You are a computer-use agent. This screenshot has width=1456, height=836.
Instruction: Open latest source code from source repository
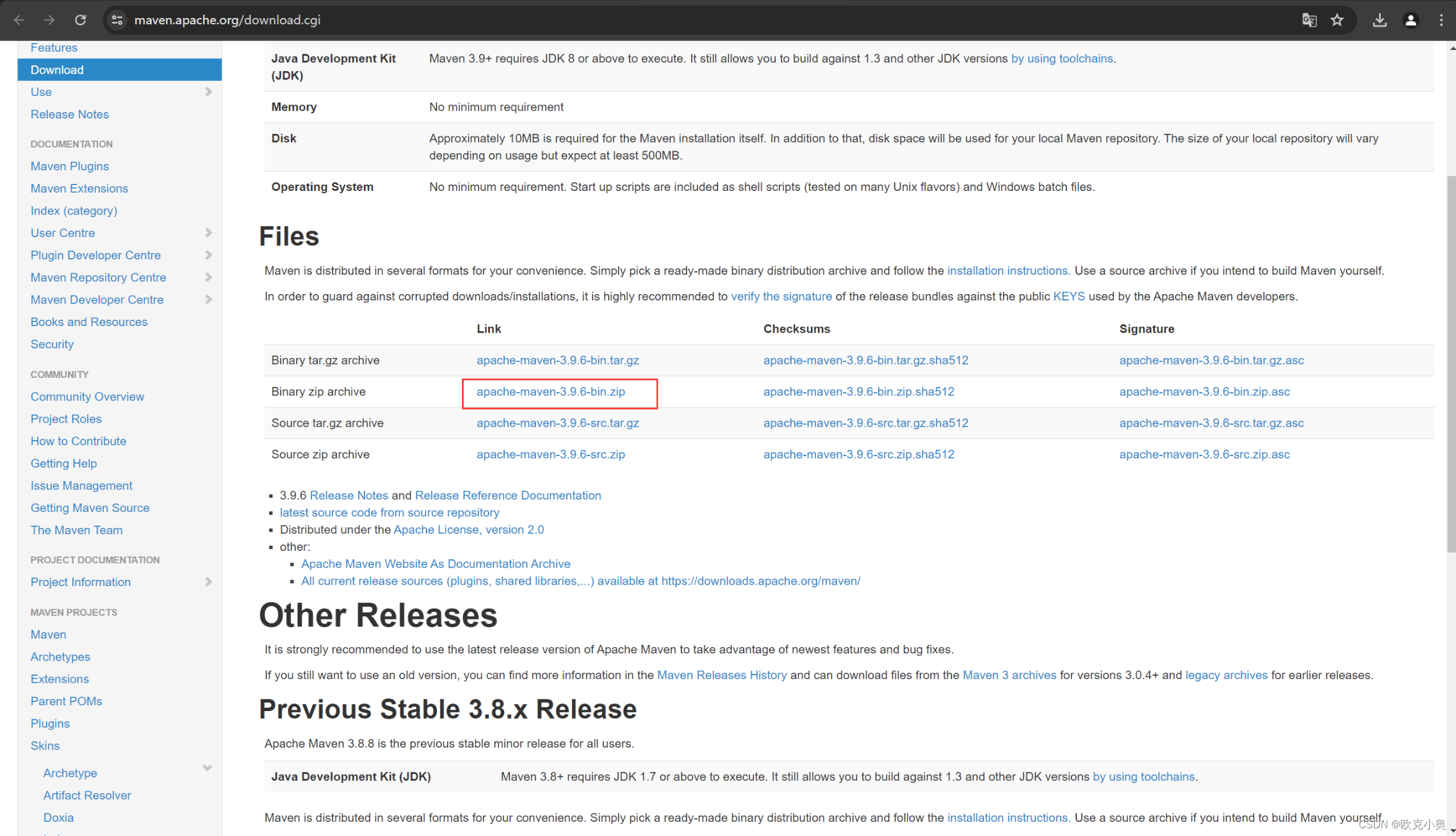389,513
